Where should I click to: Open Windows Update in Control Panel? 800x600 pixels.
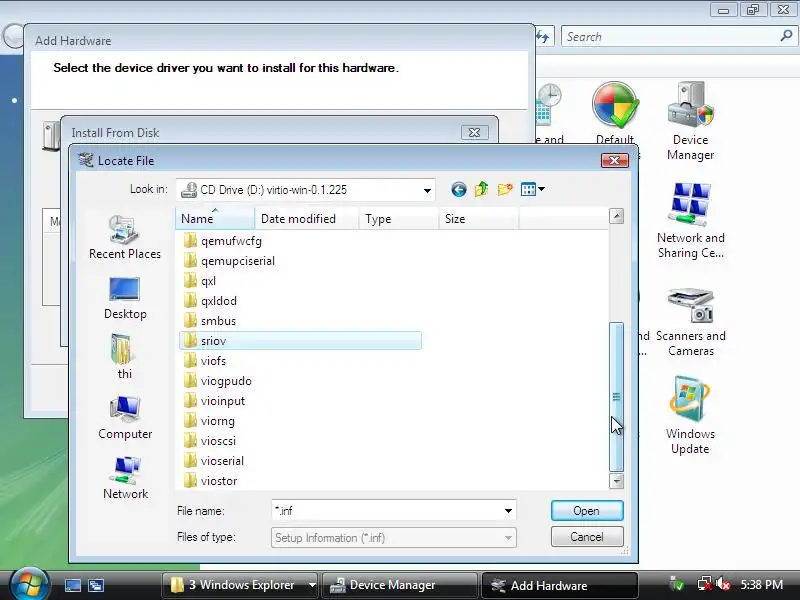[690, 415]
